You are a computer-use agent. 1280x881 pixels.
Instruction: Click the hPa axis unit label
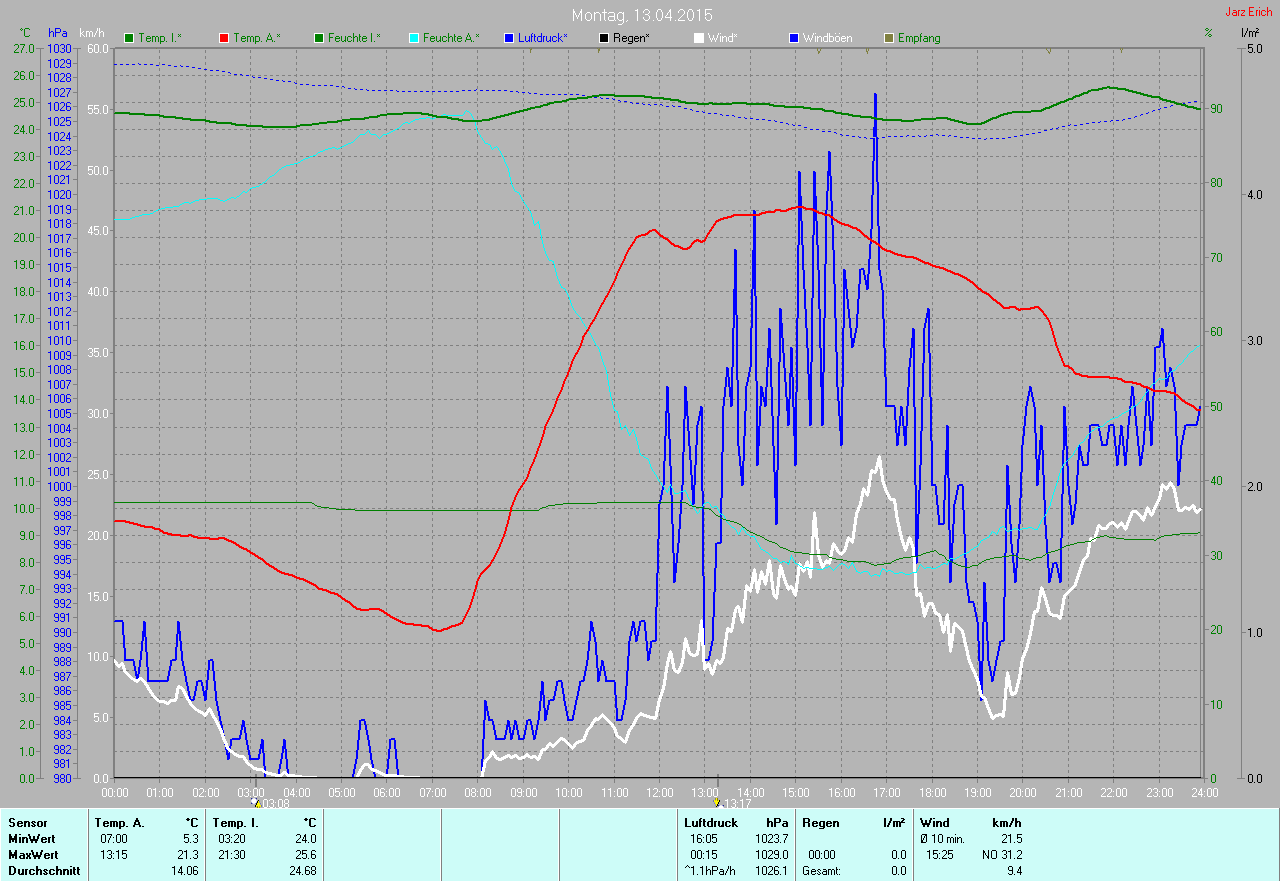point(58,33)
